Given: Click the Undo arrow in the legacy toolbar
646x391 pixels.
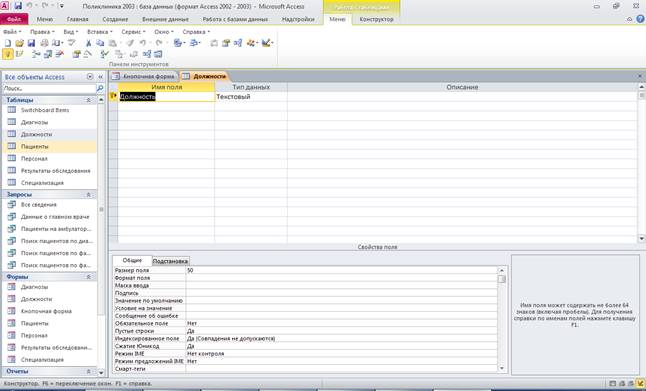Looking at the screenshot, I should [x=143, y=43].
